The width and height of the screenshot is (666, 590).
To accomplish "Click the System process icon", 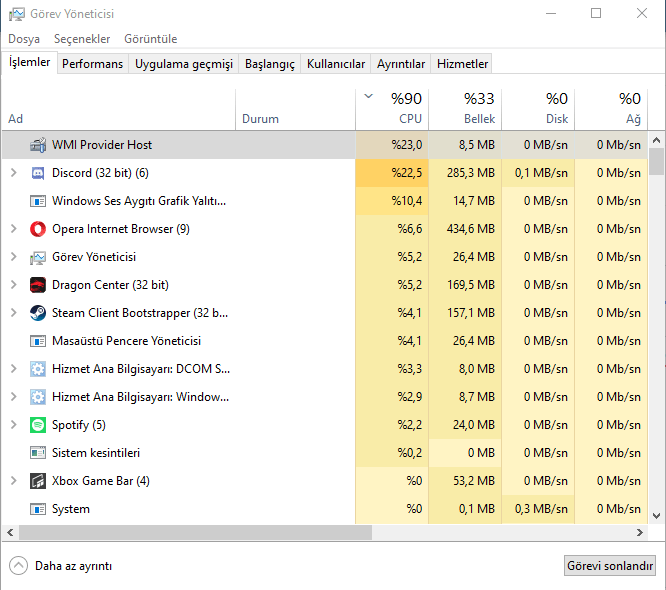I will point(38,509).
